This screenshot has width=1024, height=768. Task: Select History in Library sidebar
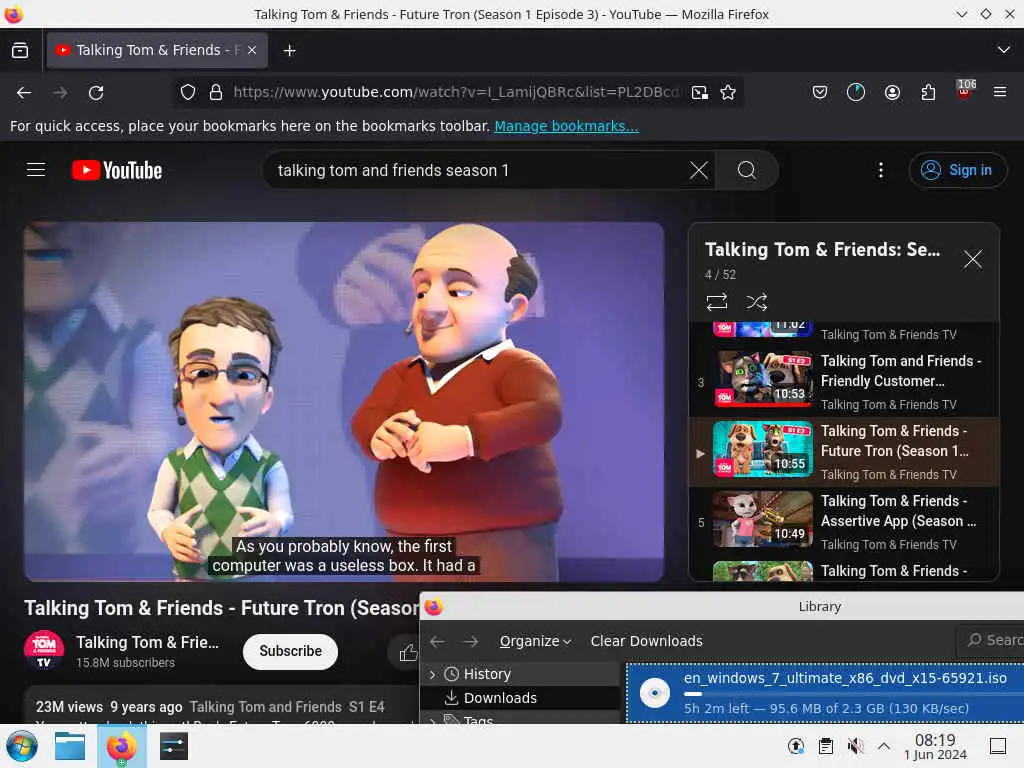coord(487,674)
